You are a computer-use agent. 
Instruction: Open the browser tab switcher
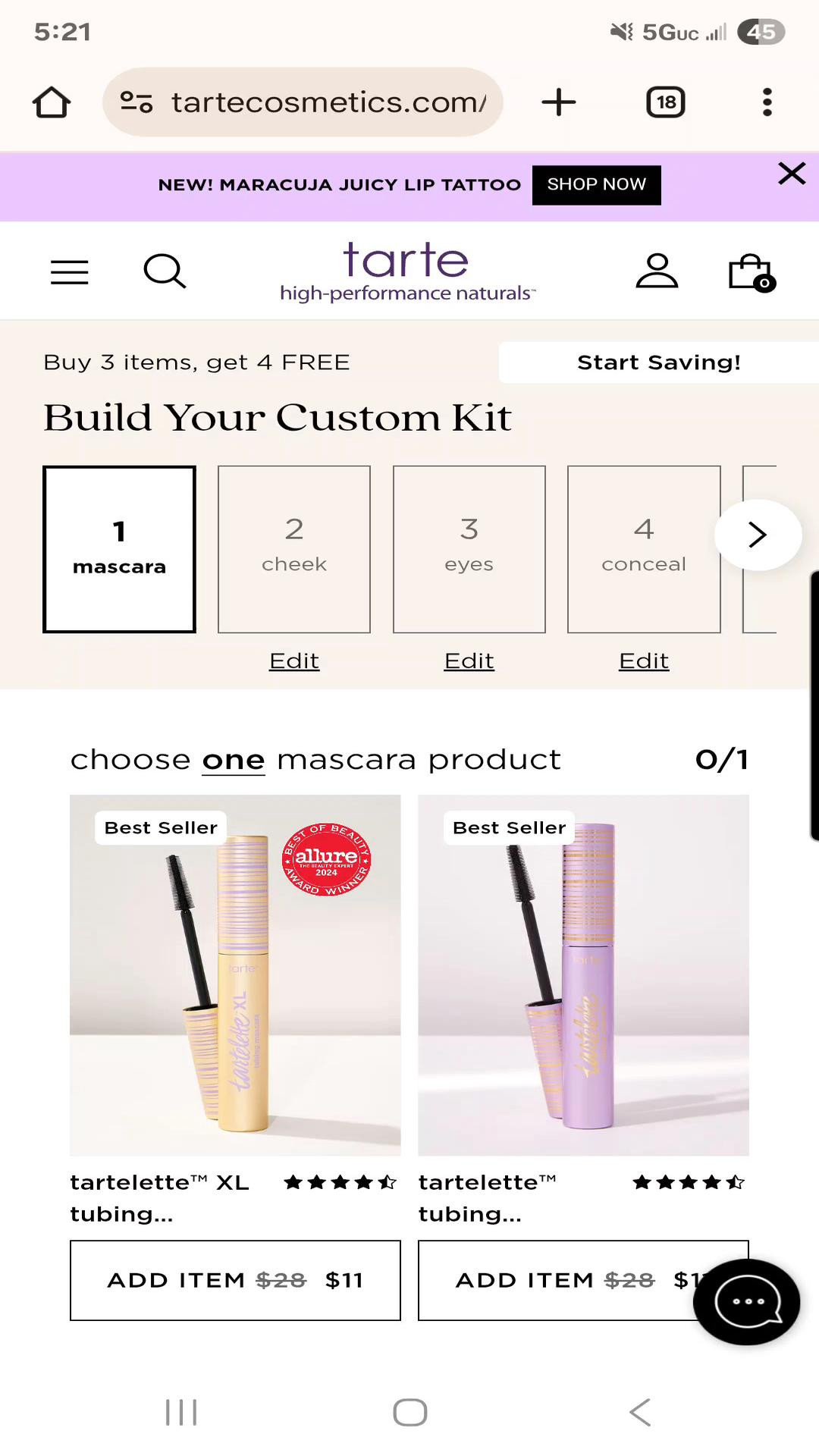664,102
